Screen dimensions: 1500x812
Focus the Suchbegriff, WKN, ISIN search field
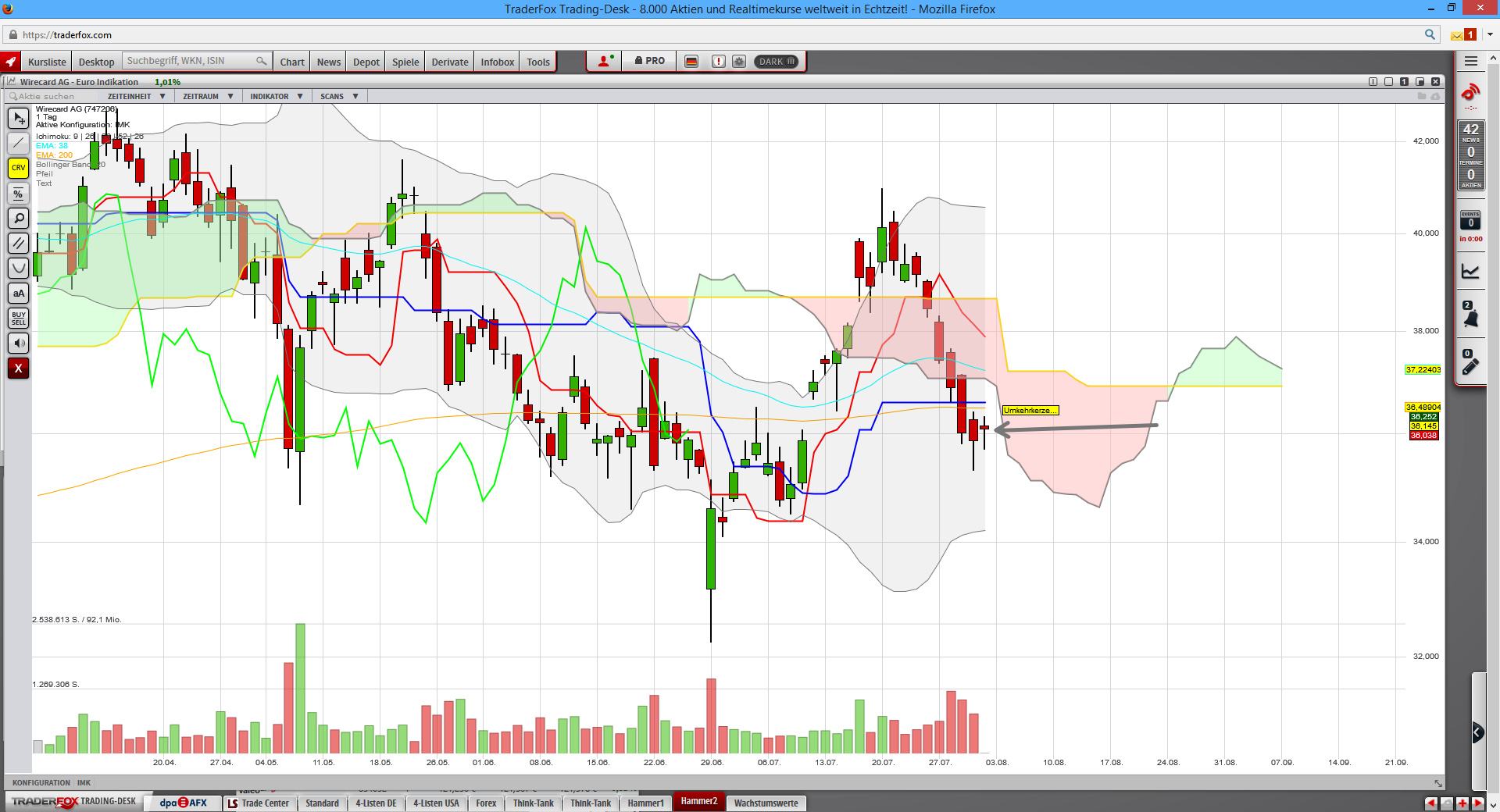(196, 61)
